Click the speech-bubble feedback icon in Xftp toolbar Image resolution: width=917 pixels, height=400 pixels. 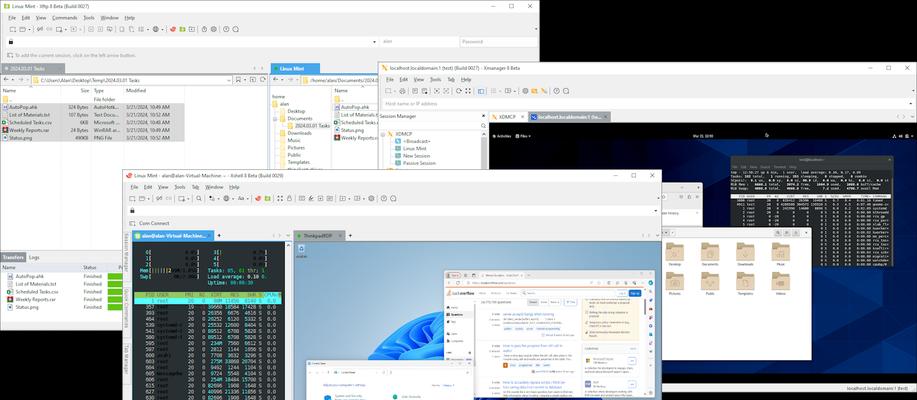(236, 29)
